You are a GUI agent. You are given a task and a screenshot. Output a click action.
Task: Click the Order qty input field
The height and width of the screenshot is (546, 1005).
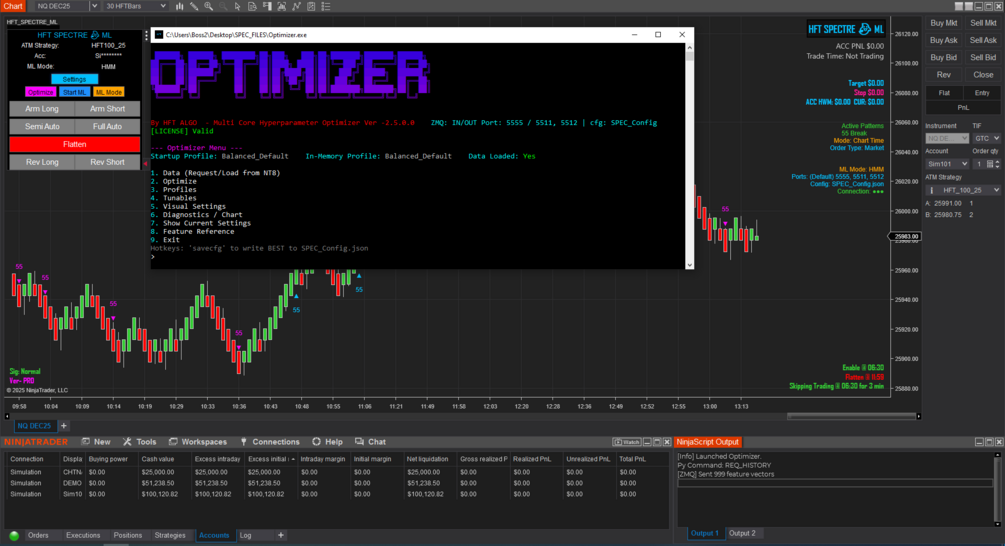tap(979, 164)
